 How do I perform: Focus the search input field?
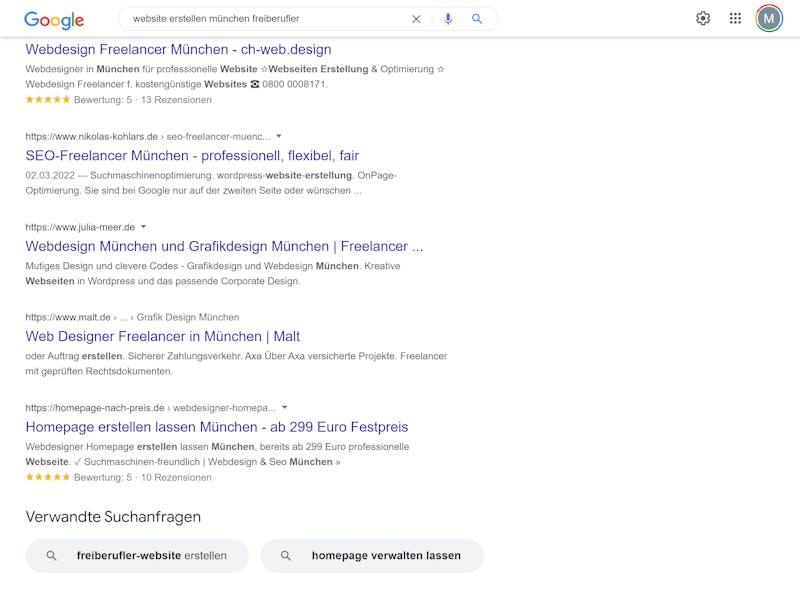pyautogui.click(x=268, y=19)
